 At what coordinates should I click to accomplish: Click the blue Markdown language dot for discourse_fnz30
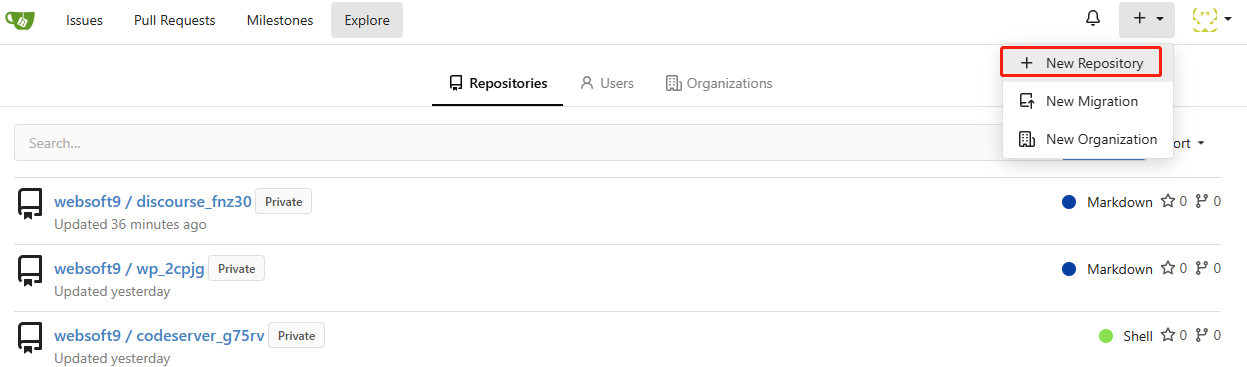1069,202
